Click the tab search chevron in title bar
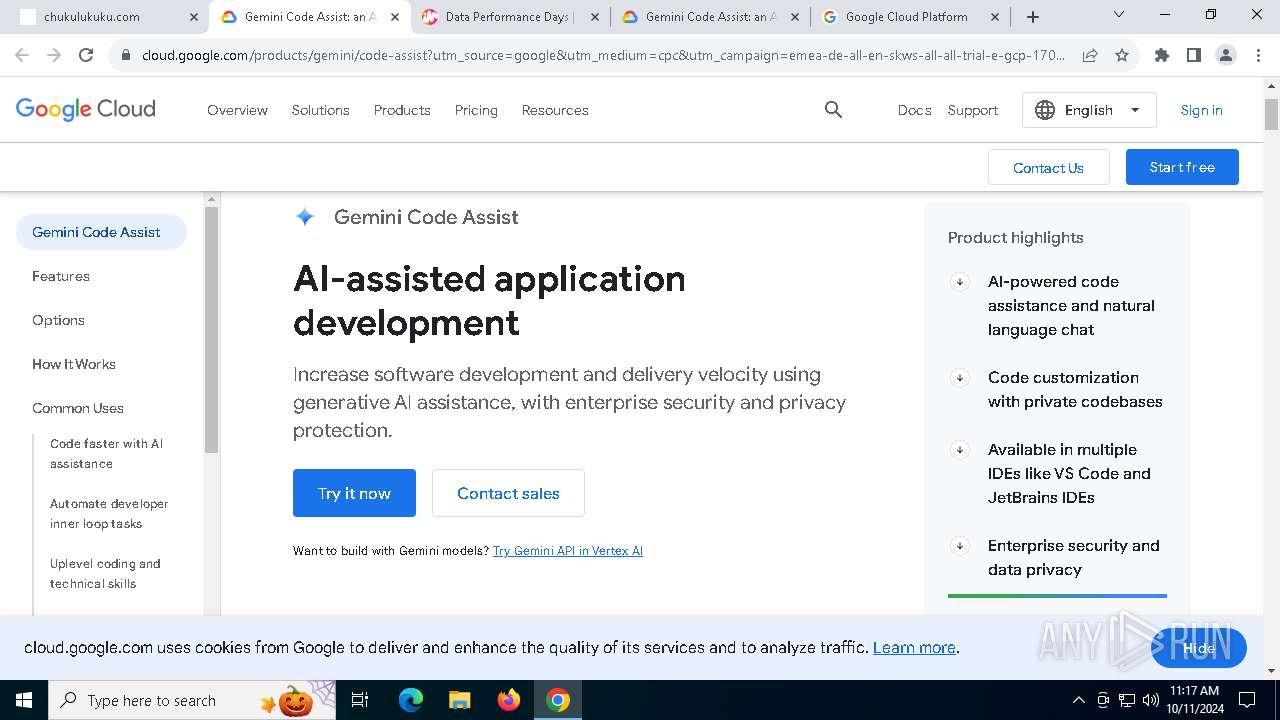 pyautogui.click(x=1119, y=15)
